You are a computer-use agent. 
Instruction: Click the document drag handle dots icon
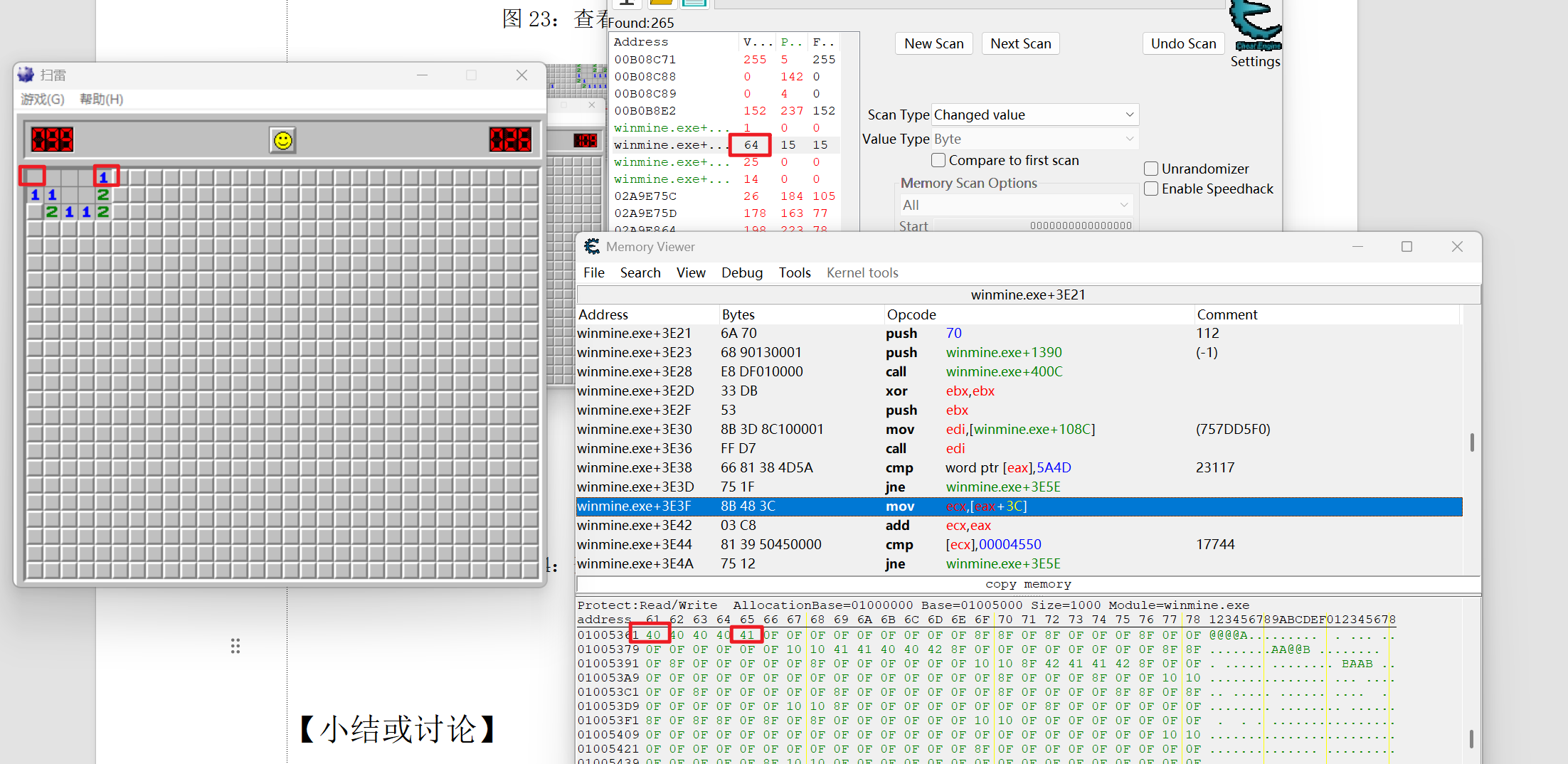coord(235,646)
